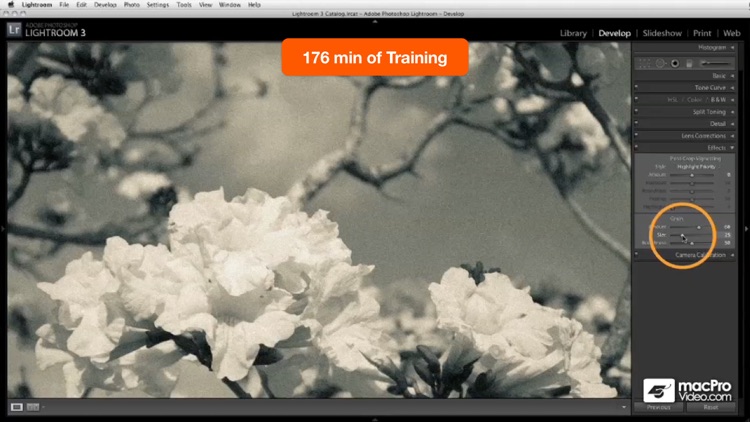
Task: Select the Adjustment Brush tool icon
Action: [x=716, y=63]
